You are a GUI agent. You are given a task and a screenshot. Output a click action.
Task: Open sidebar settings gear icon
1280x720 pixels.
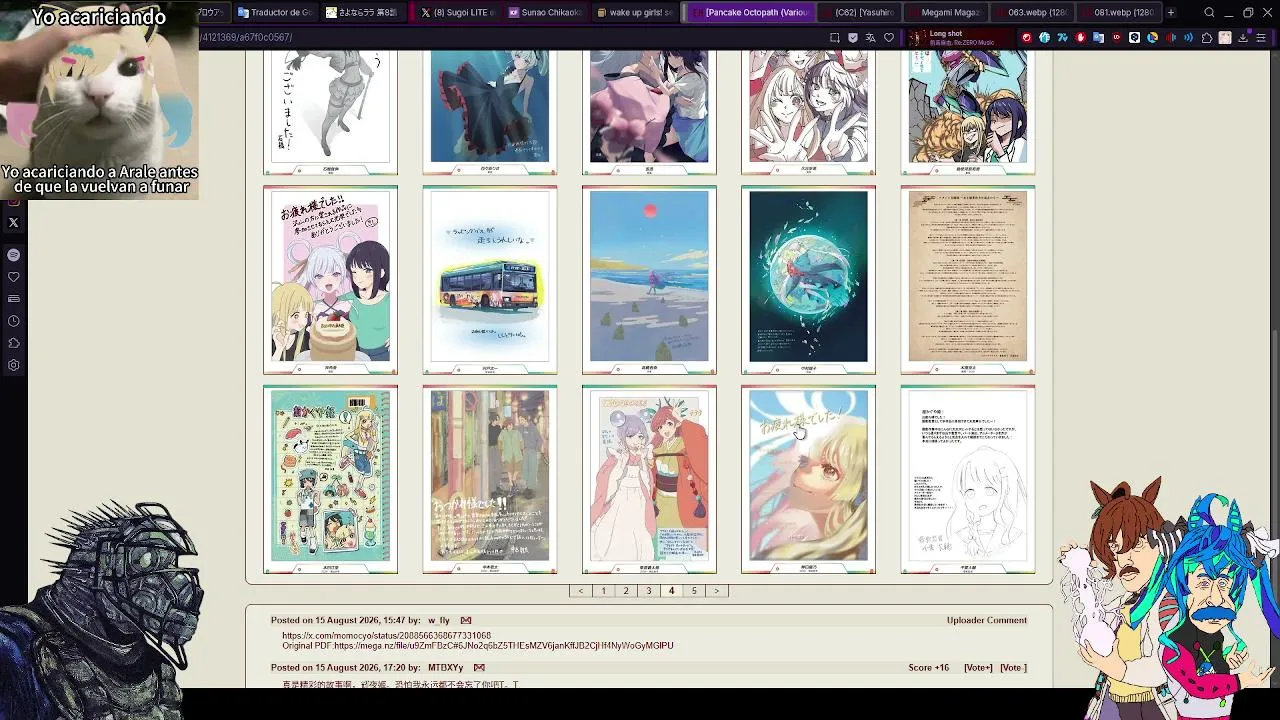pyautogui.click(x=13, y=365)
